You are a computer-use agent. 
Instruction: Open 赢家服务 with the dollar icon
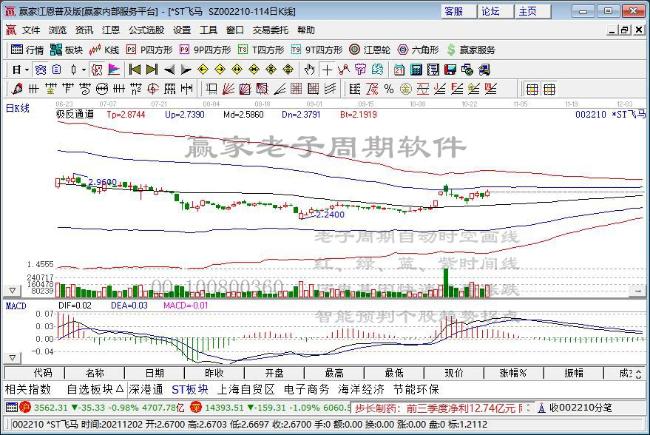(471, 50)
